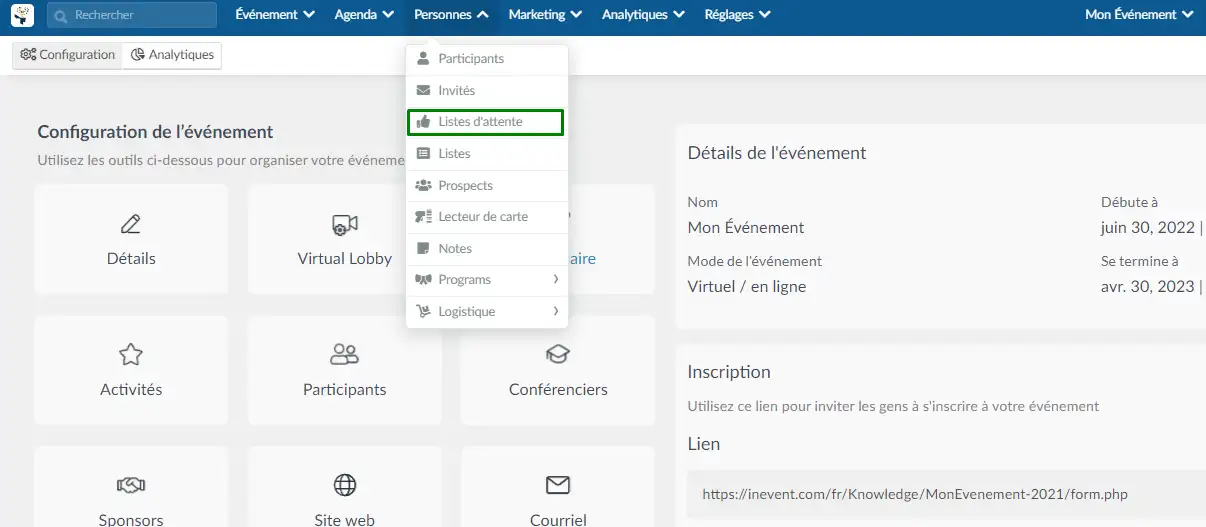Open the Courriel configuration card
Viewport: 1206px width, 527px height.
click(558, 487)
